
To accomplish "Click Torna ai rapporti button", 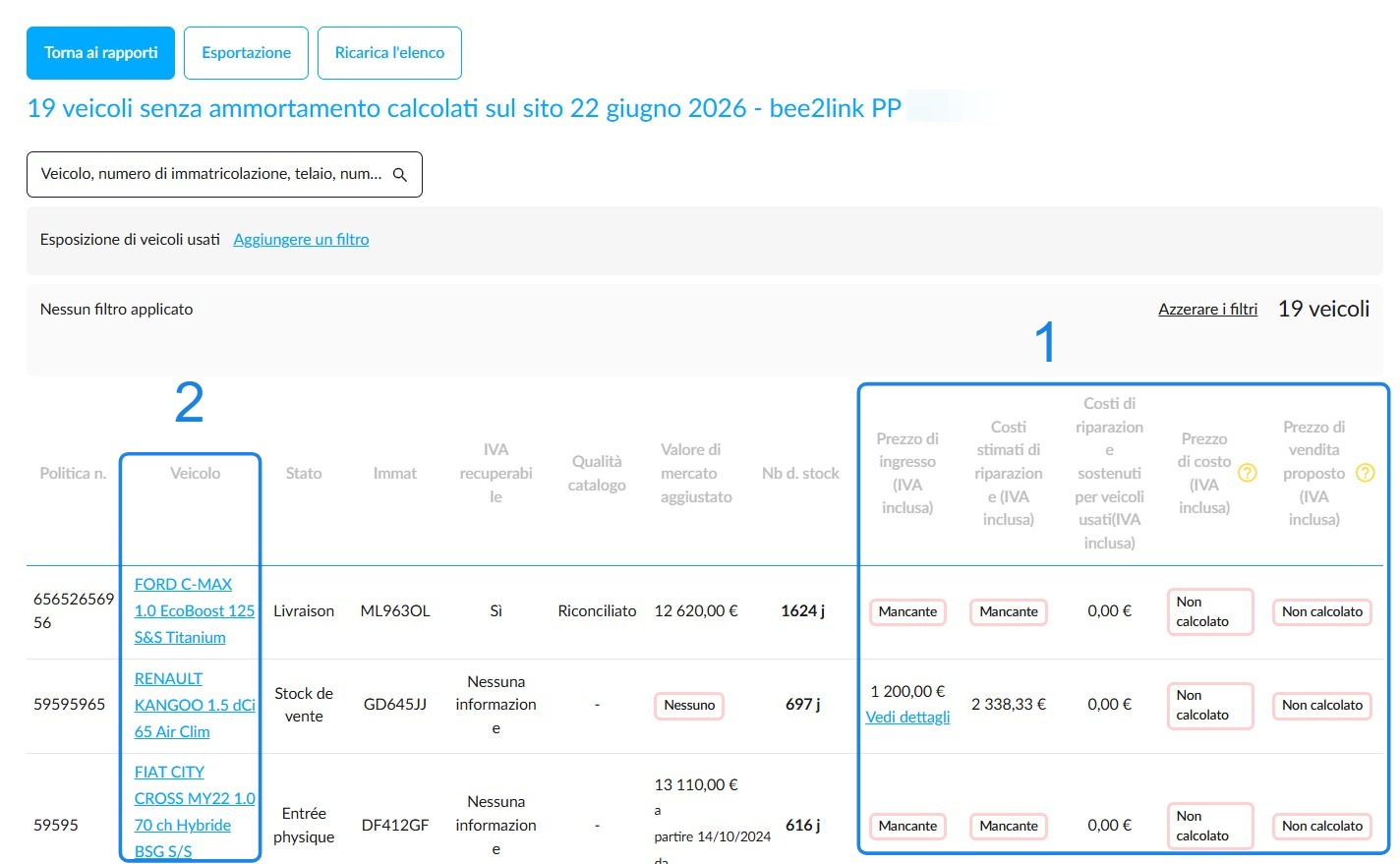I will pos(100,53).
